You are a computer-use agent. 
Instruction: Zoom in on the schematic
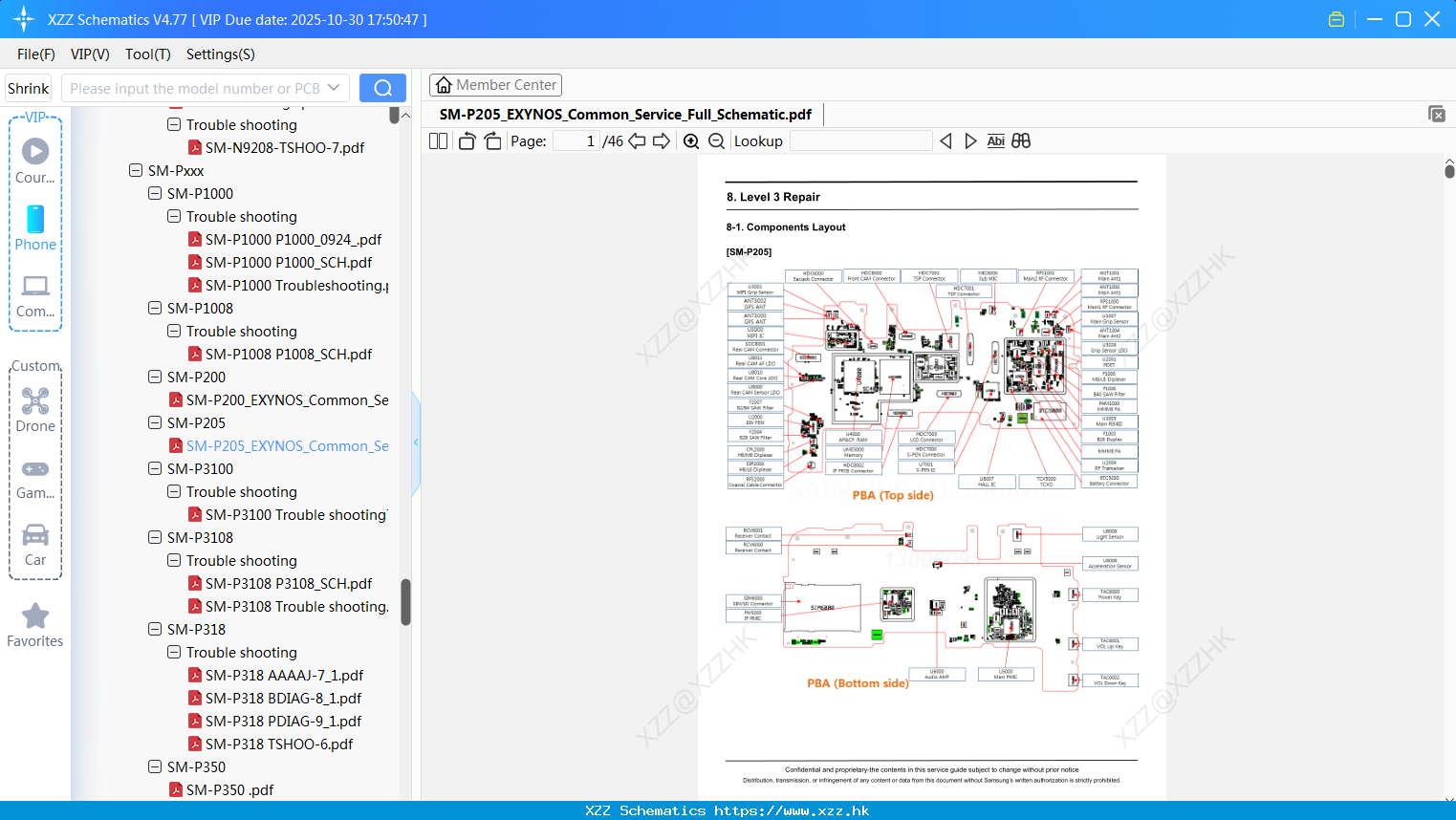[x=691, y=141]
